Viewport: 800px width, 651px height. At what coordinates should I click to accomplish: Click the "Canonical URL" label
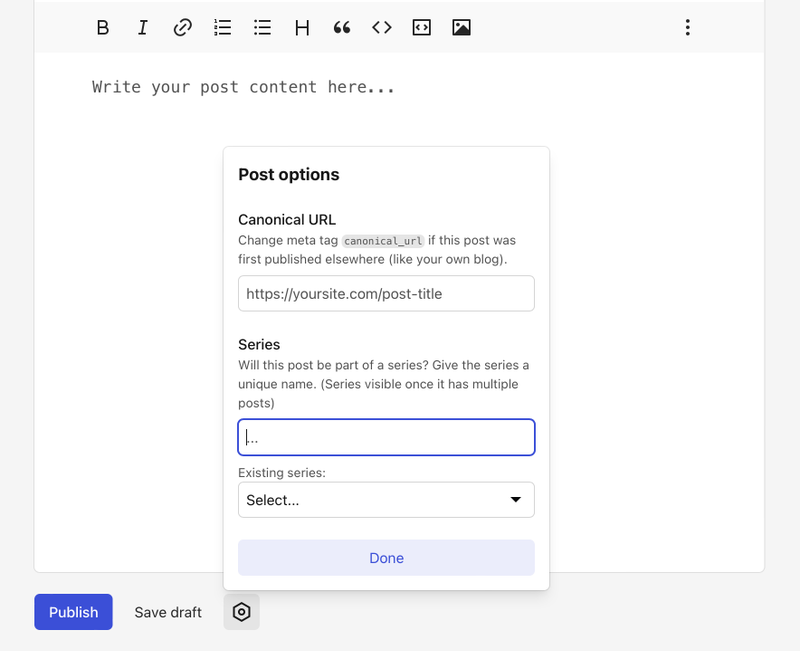287,219
